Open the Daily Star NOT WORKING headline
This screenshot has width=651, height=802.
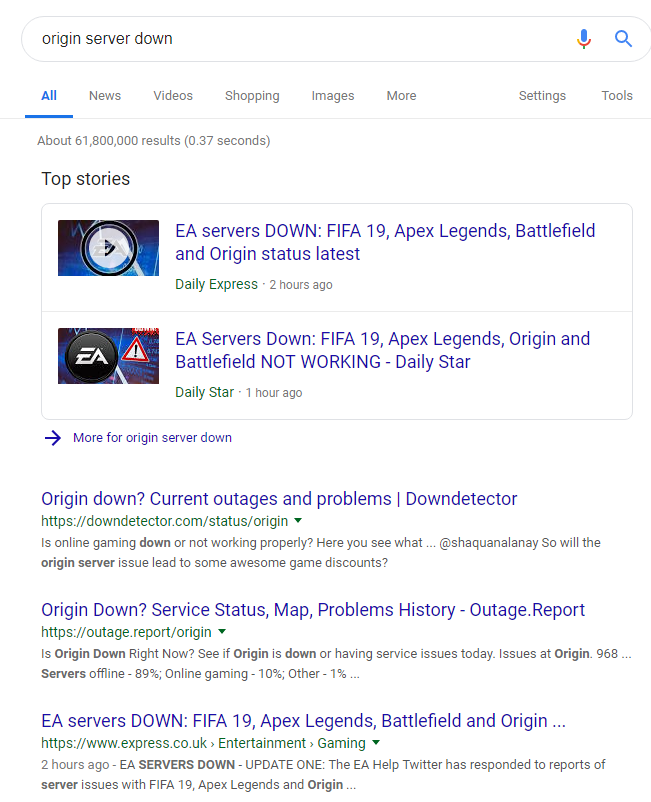tap(383, 350)
